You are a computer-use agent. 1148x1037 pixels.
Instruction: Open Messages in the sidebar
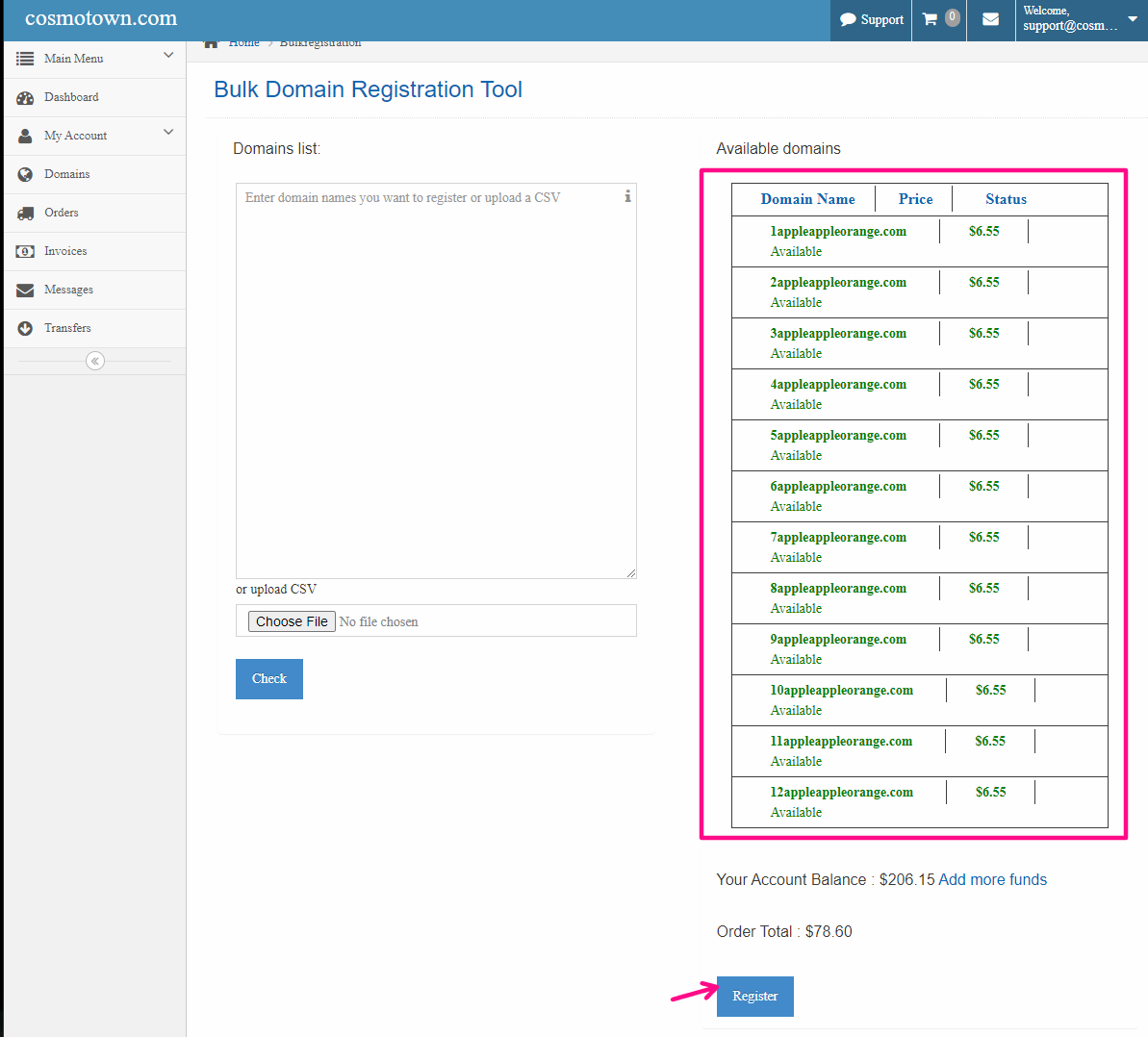(x=68, y=290)
